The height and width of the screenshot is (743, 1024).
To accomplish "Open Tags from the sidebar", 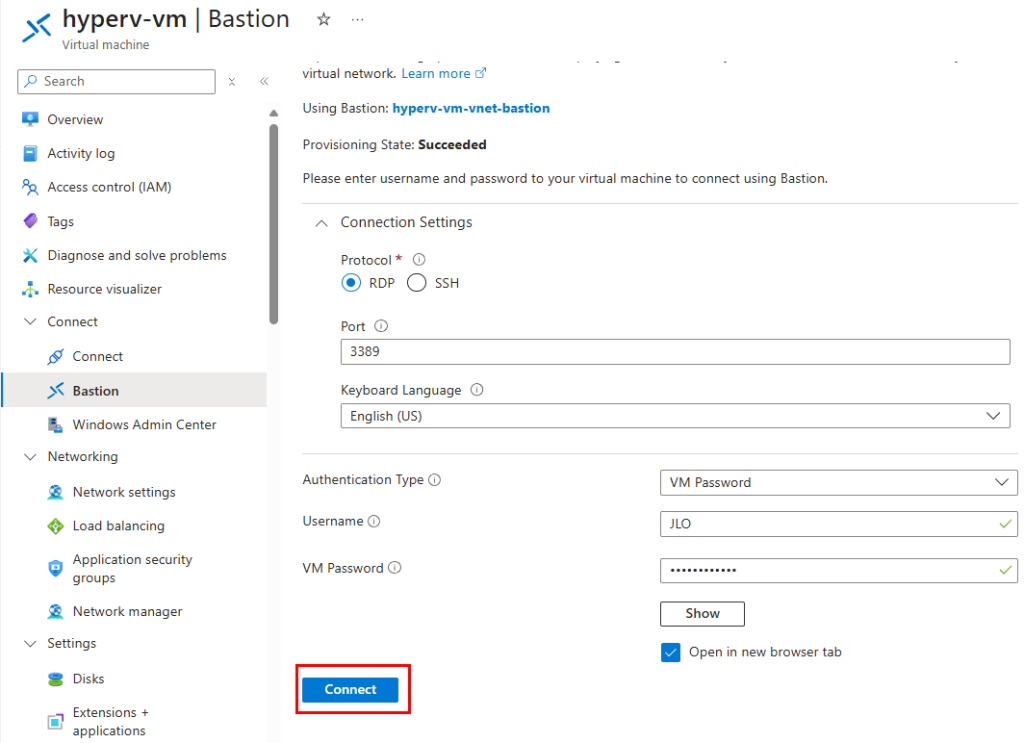I will (x=60, y=221).
